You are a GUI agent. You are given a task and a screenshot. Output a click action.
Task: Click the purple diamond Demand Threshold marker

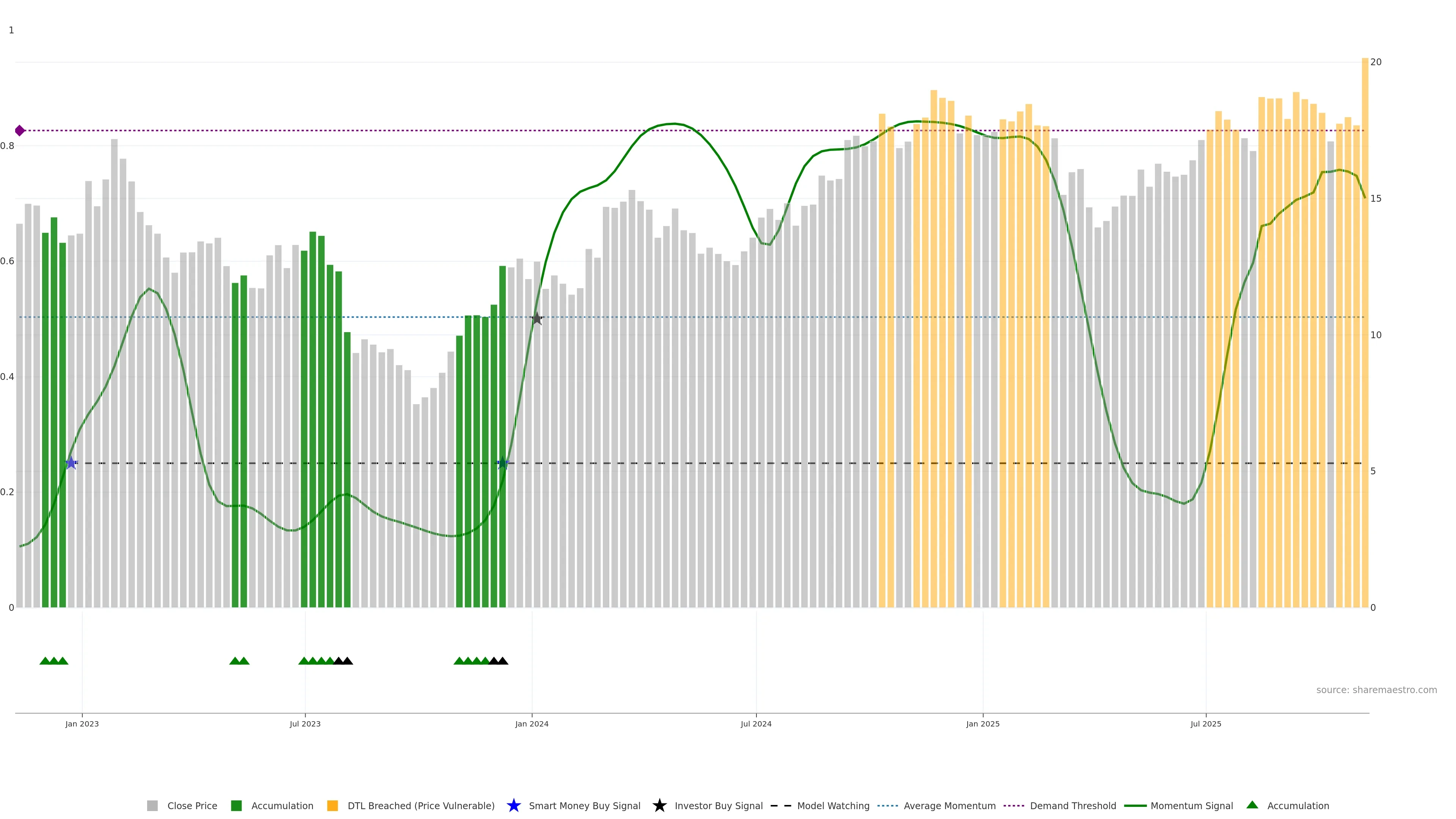coord(20,130)
